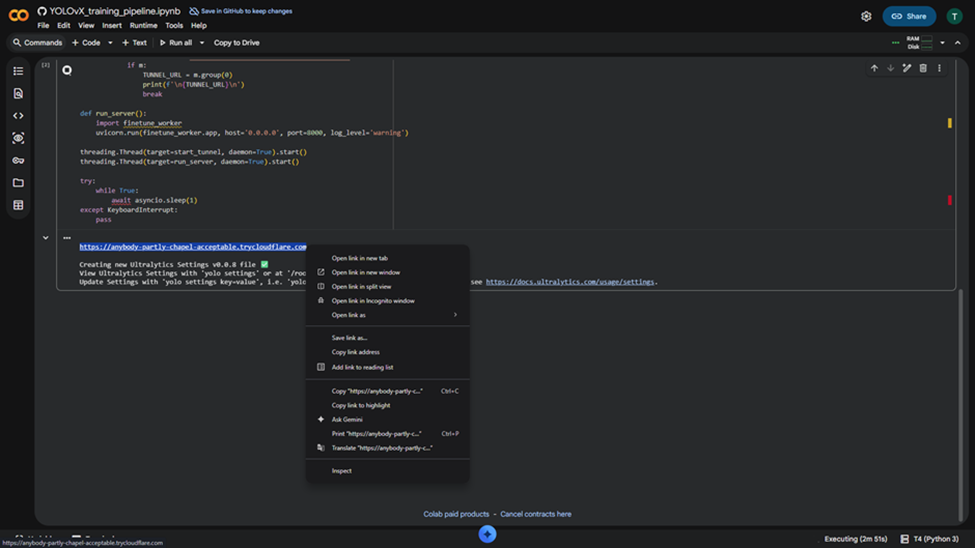Click the page vertical scrollbar
This screenshot has width=975, height=548.
(x=961, y=404)
